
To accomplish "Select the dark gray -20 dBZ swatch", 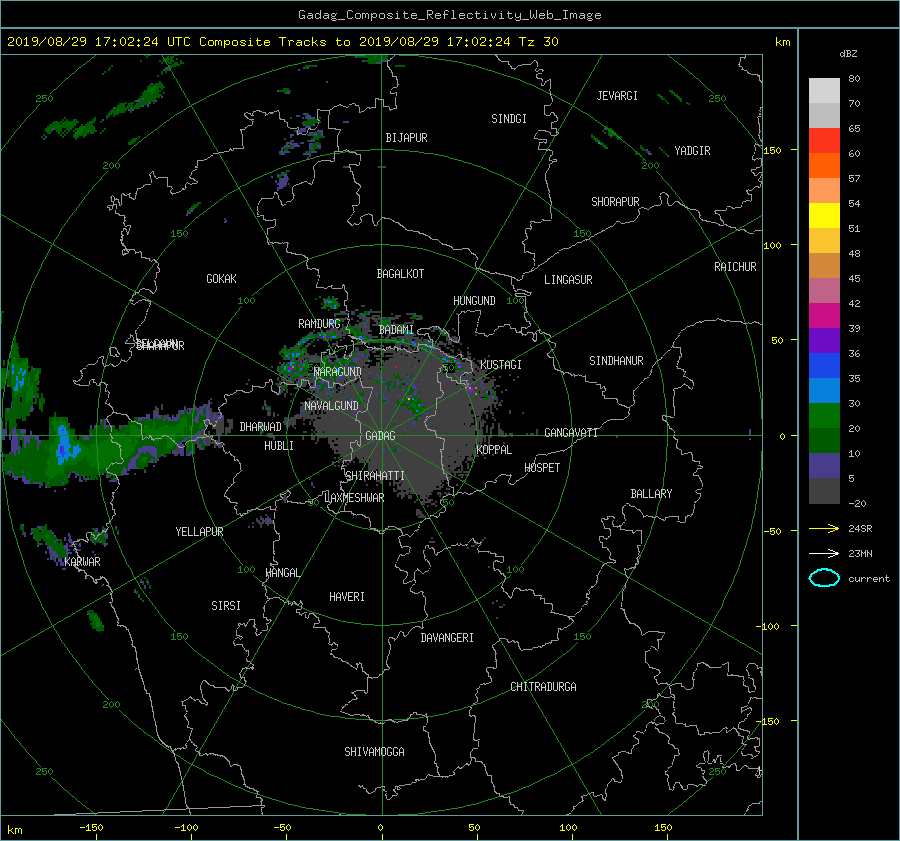I will tap(824, 490).
